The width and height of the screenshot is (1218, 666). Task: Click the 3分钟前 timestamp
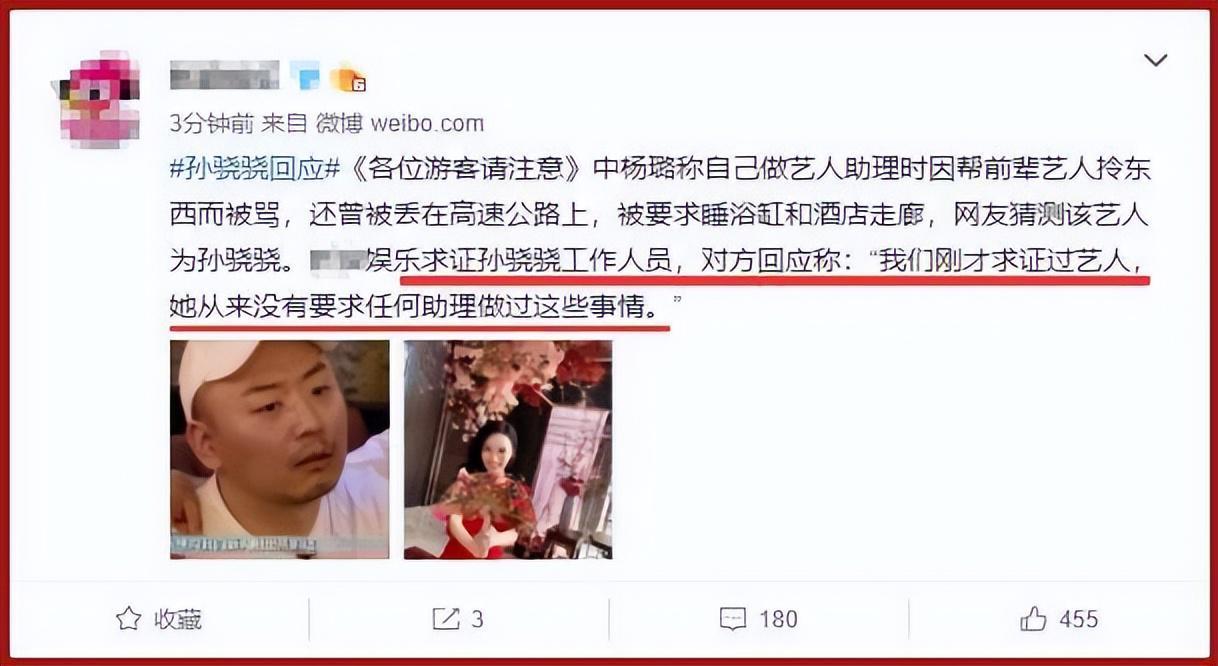tap(212, 124)
